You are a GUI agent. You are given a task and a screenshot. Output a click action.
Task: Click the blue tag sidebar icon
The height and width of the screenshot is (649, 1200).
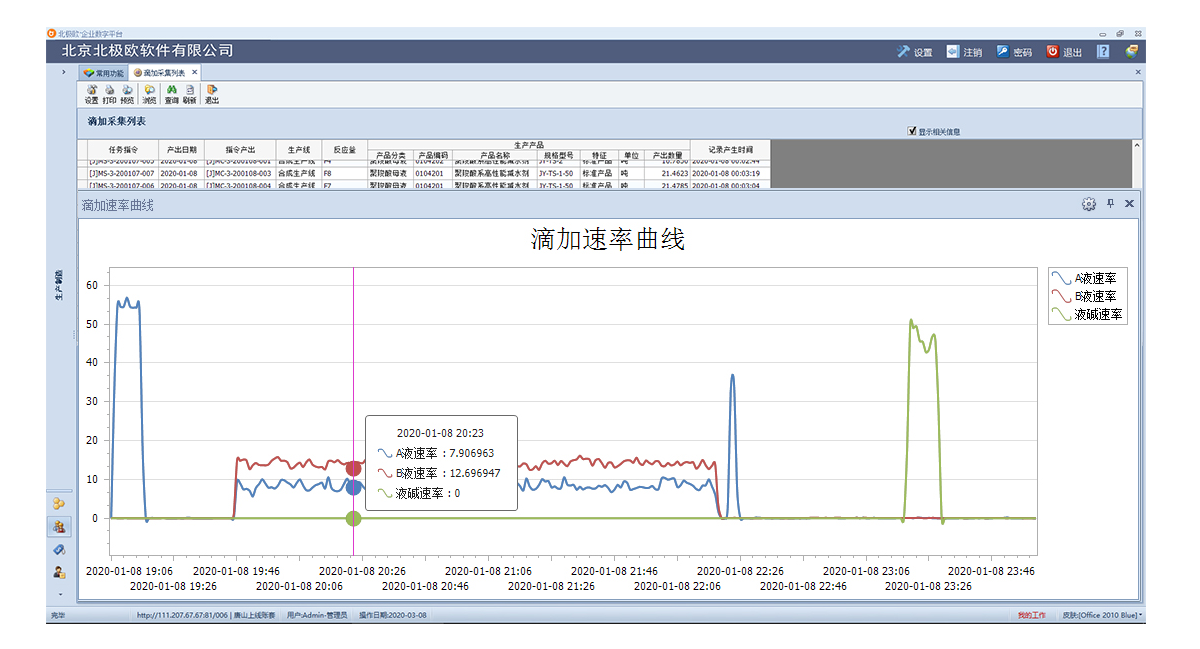pos(59,549)
